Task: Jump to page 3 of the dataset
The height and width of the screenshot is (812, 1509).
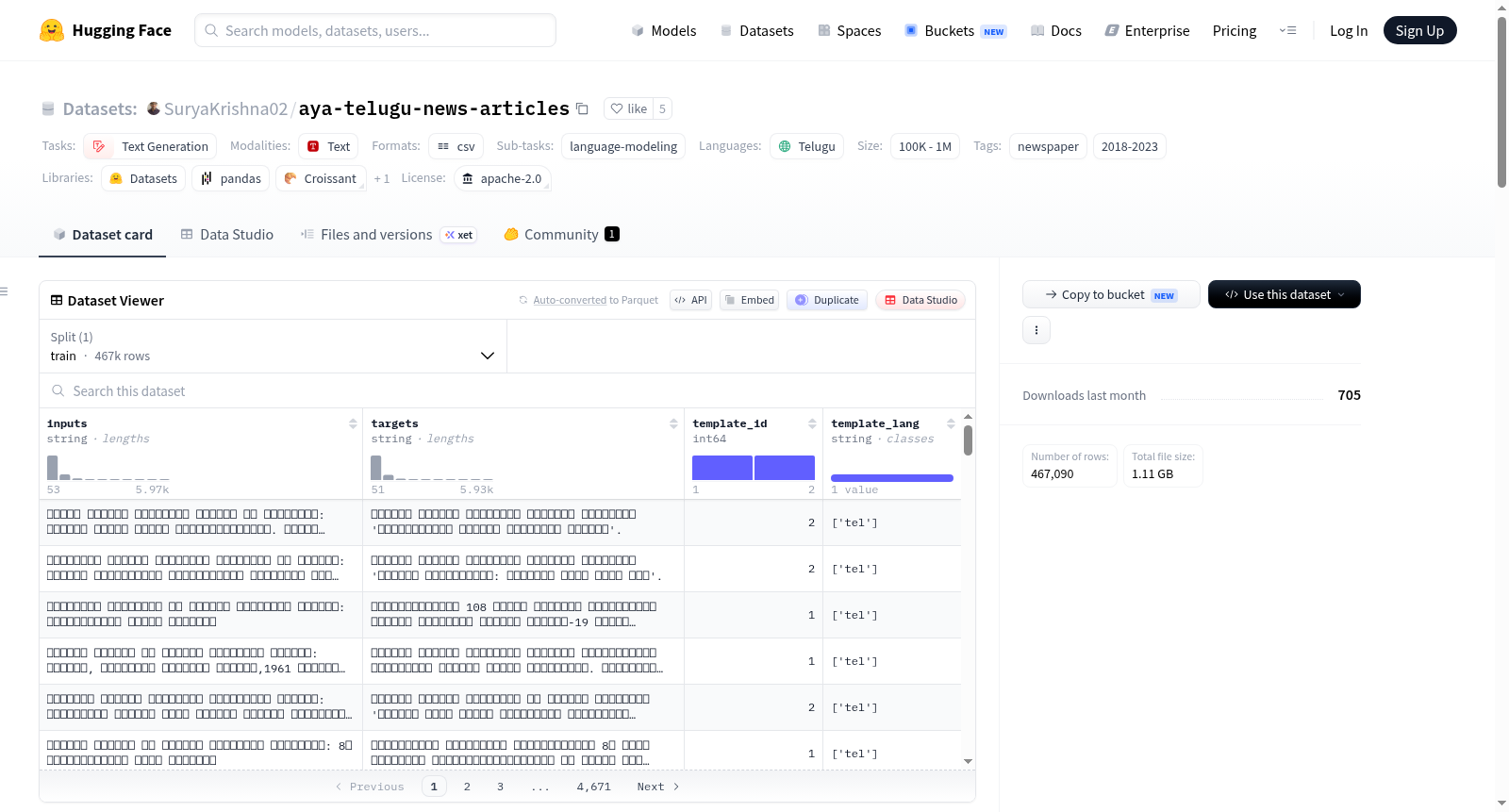Action: coord(500,787)
